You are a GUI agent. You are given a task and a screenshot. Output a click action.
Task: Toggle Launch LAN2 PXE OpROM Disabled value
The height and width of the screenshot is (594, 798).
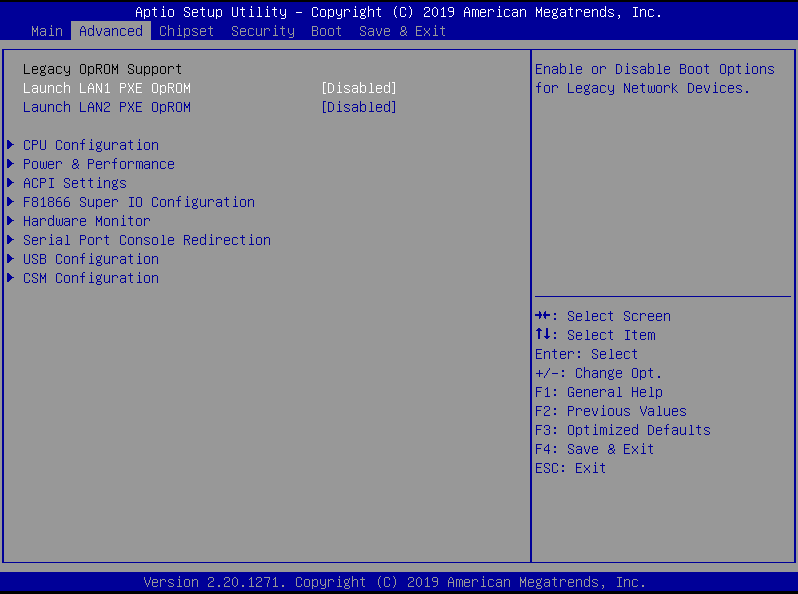358,107
